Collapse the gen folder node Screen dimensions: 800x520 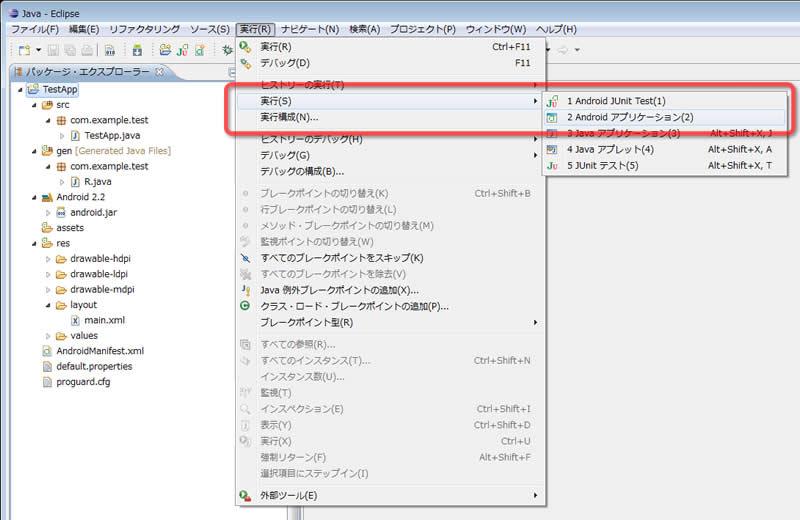(x=34, y=151)
